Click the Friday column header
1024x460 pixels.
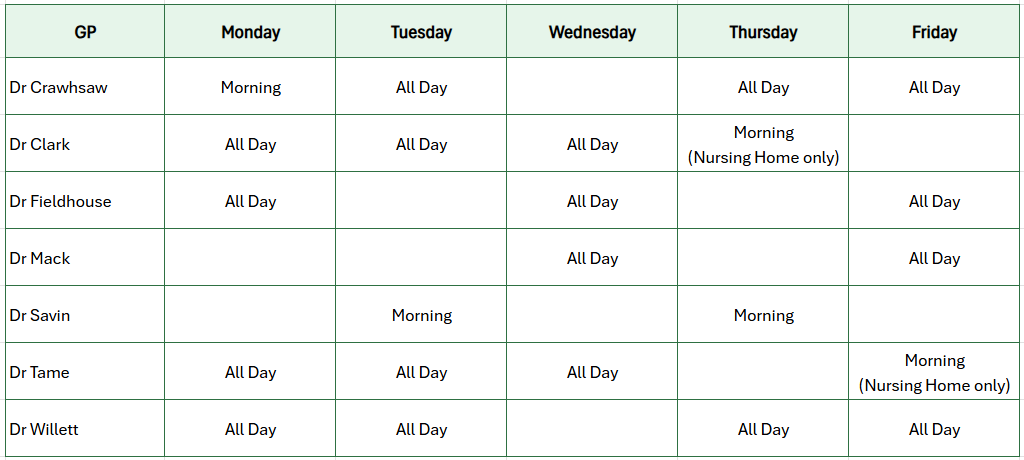coord(934,32)
